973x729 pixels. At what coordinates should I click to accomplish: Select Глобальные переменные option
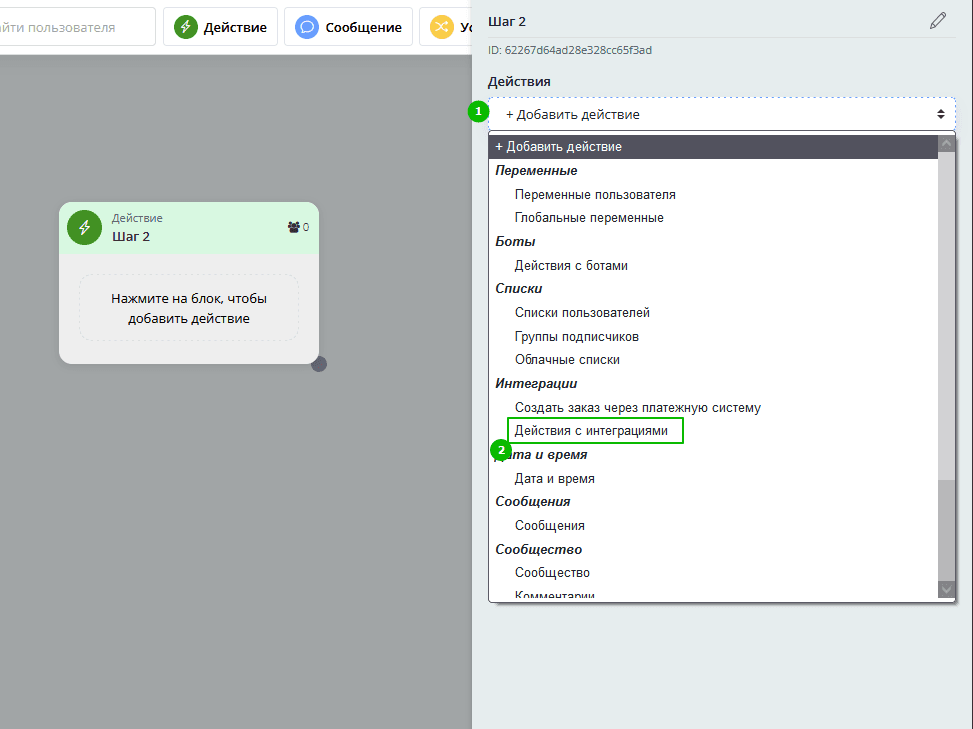pos(589,217)
